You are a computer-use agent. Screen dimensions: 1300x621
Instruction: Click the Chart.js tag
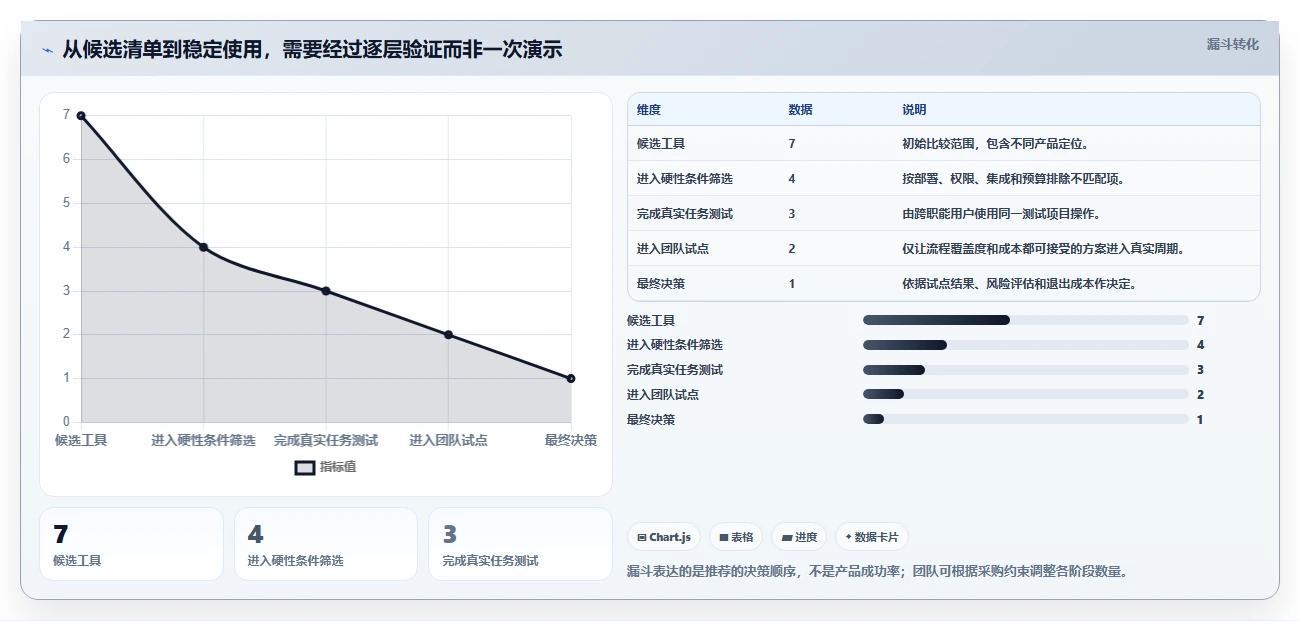[664, 537]
